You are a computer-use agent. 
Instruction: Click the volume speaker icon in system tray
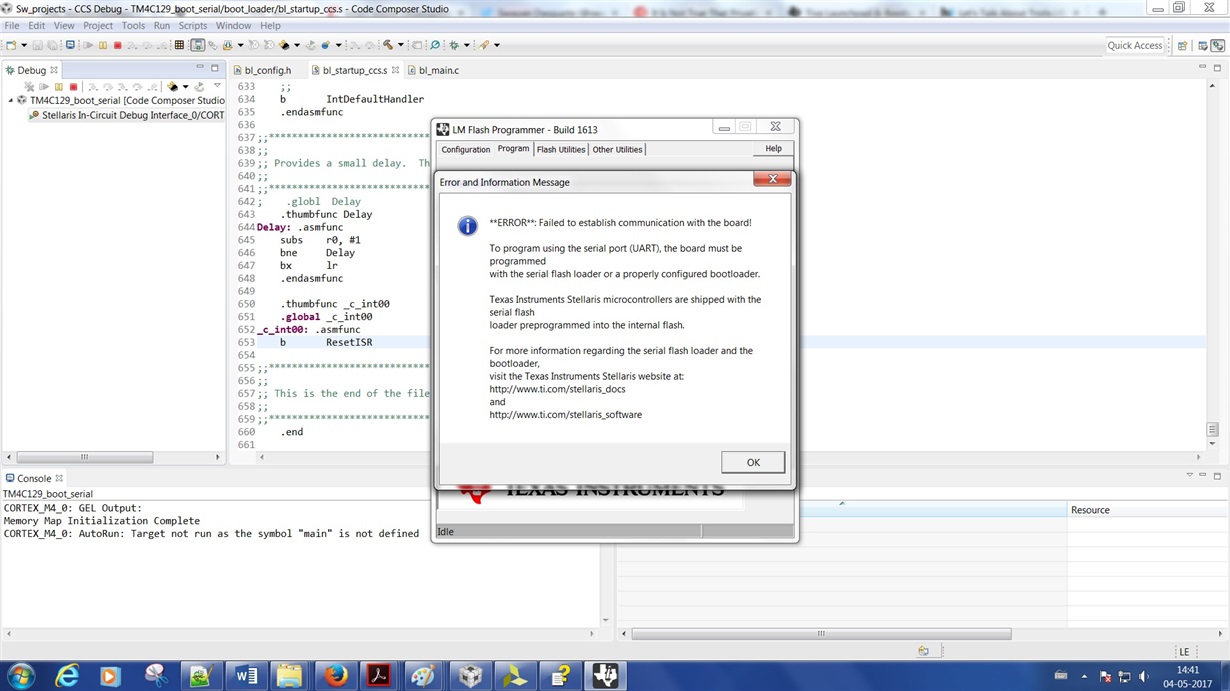point(1142,676)
